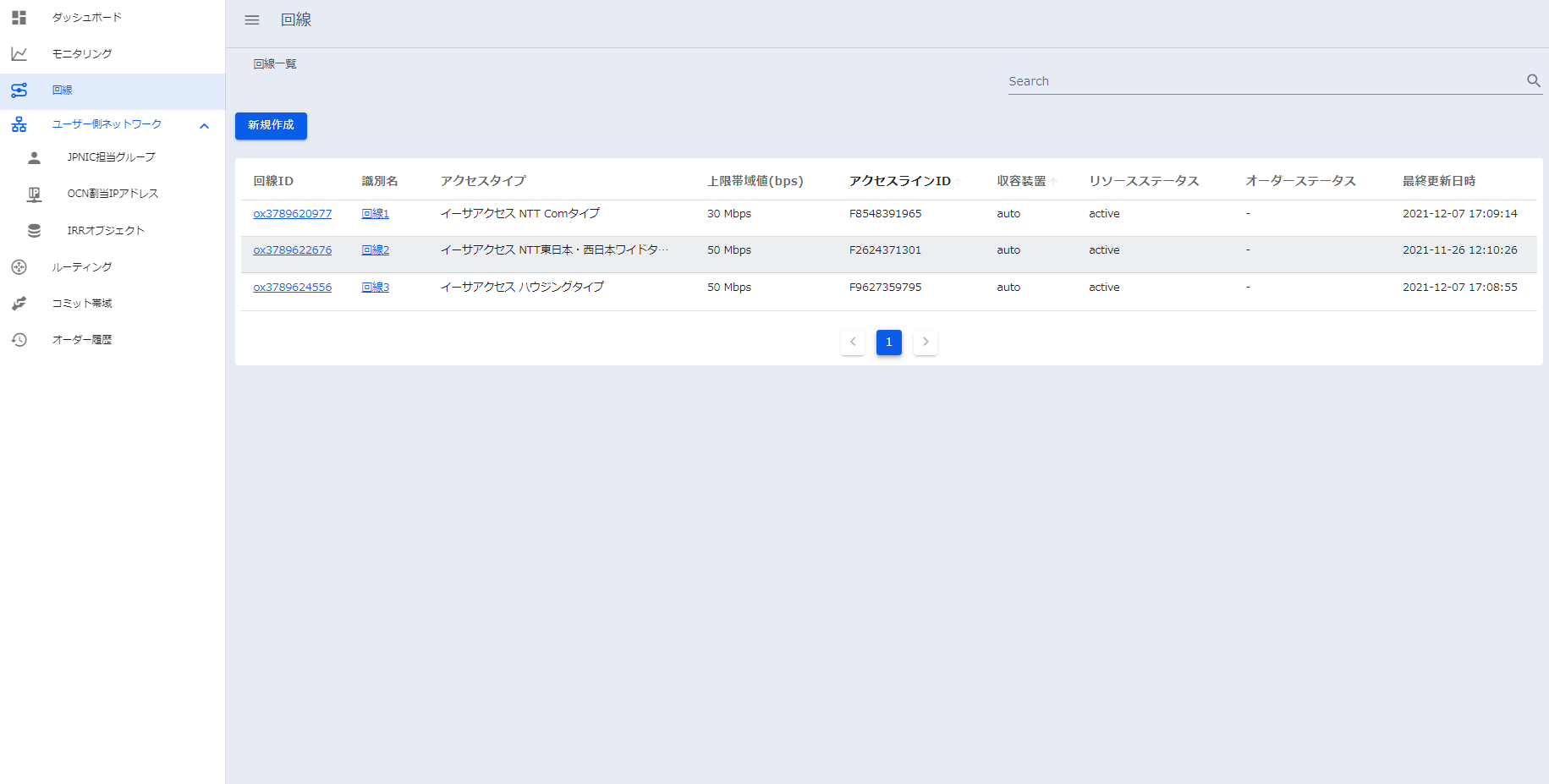Click the IRRオブジェクト database icon

click(x=34, y=231)
